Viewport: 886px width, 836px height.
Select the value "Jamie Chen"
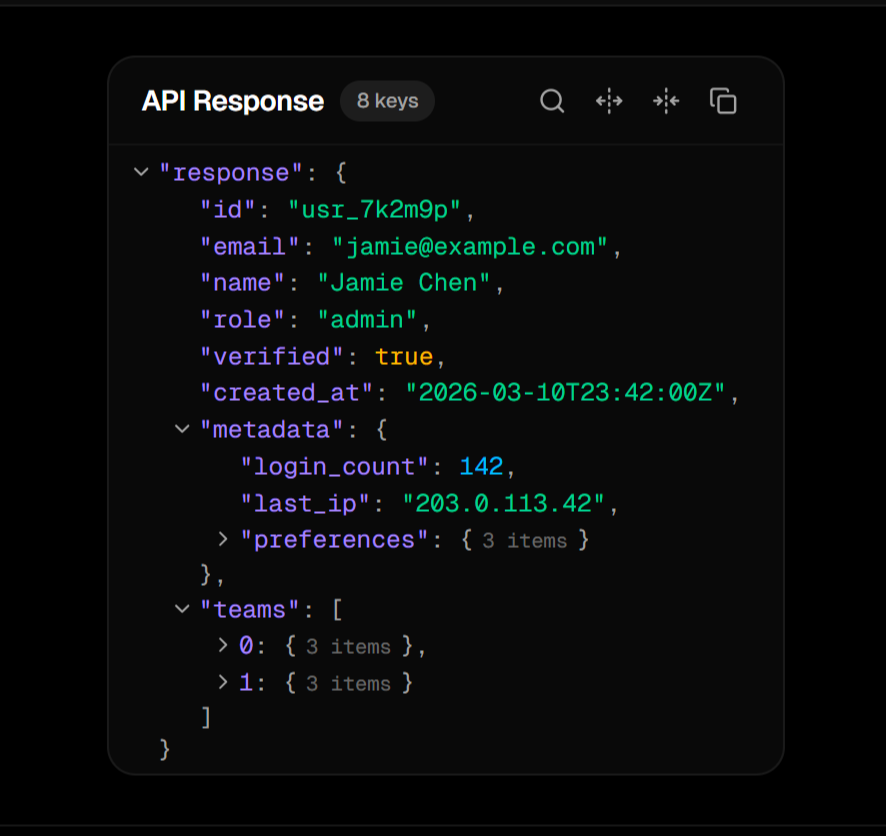click(x=403, y=283)
